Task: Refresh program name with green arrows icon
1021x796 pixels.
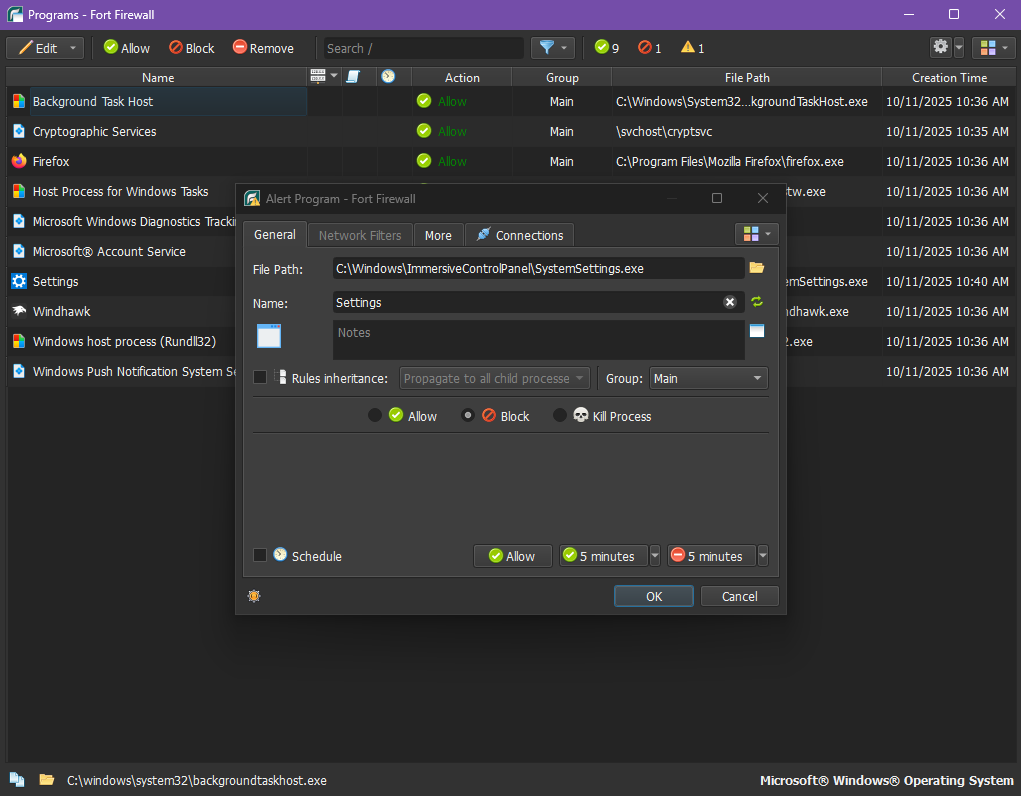Action: point(757,302)
